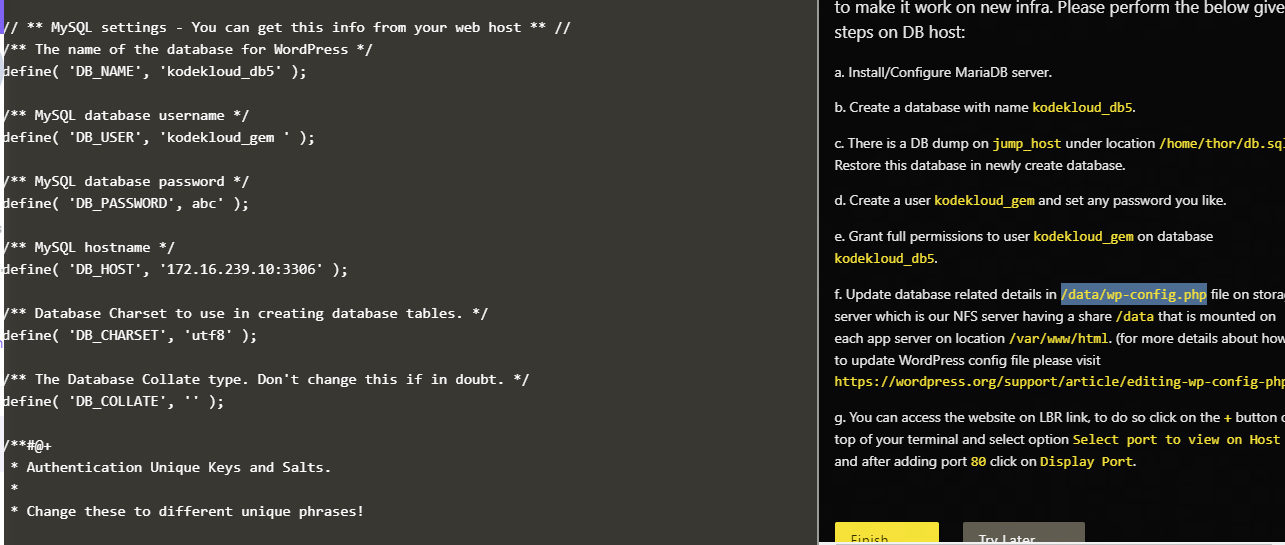This screenshot has height=545, width=1285.
Task: Click the yellow Finish button
Action: (886, 536)
